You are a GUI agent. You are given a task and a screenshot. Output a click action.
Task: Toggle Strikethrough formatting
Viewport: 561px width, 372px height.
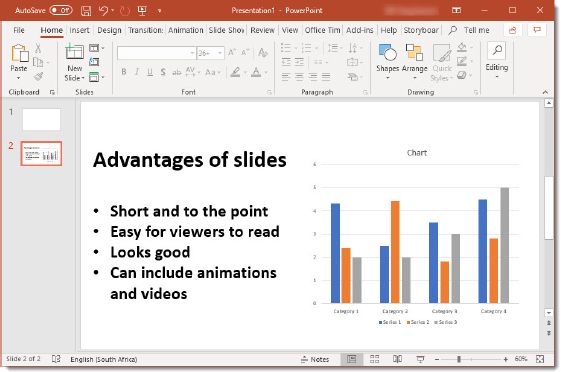[x=176, y=72]
